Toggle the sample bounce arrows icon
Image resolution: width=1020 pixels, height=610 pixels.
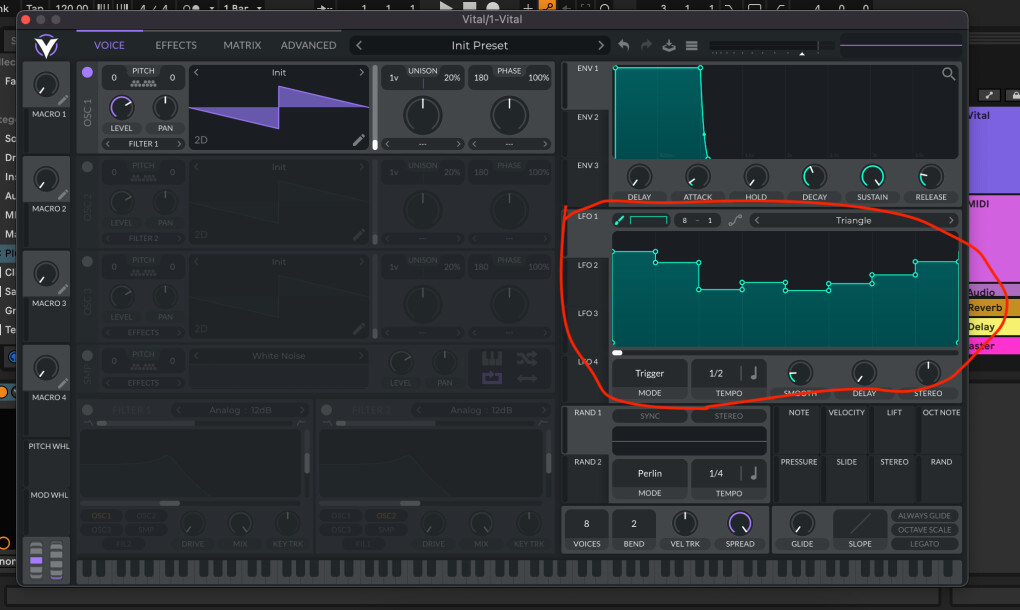coord(527,378)
